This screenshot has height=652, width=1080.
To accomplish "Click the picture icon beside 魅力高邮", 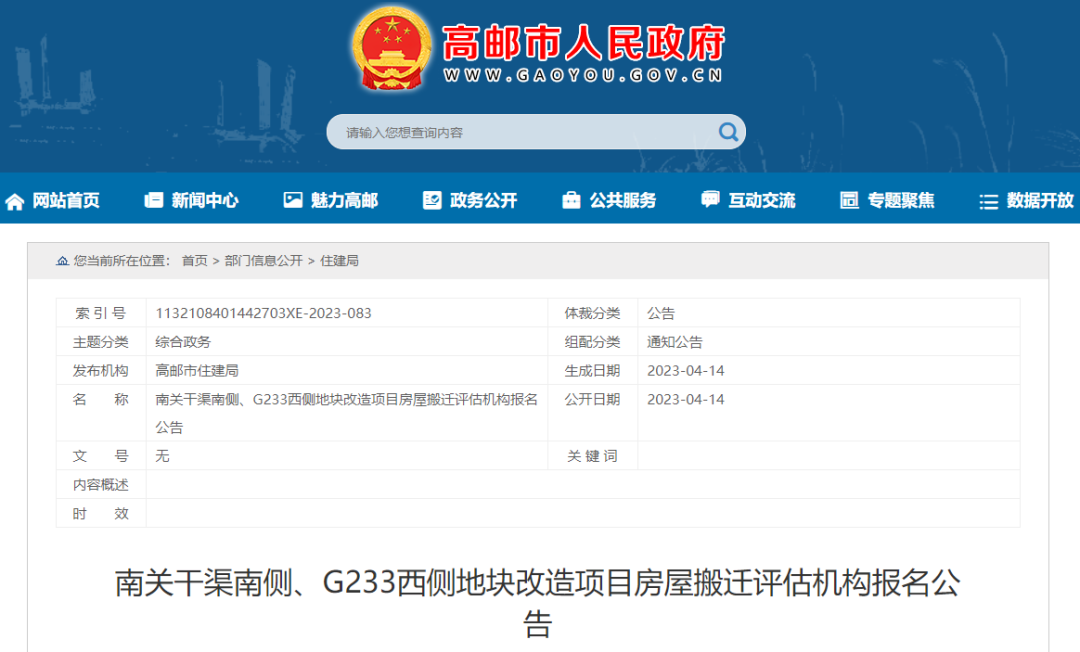I will click(x=292, y=200).
